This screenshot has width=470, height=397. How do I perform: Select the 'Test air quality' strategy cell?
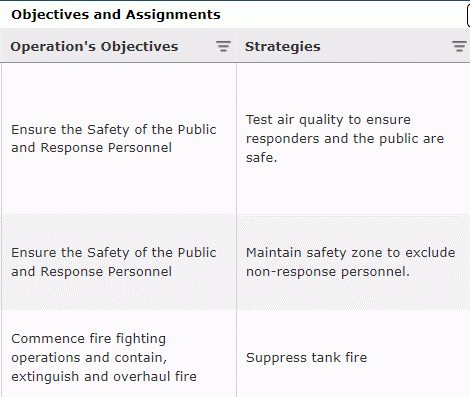(353, 139)
